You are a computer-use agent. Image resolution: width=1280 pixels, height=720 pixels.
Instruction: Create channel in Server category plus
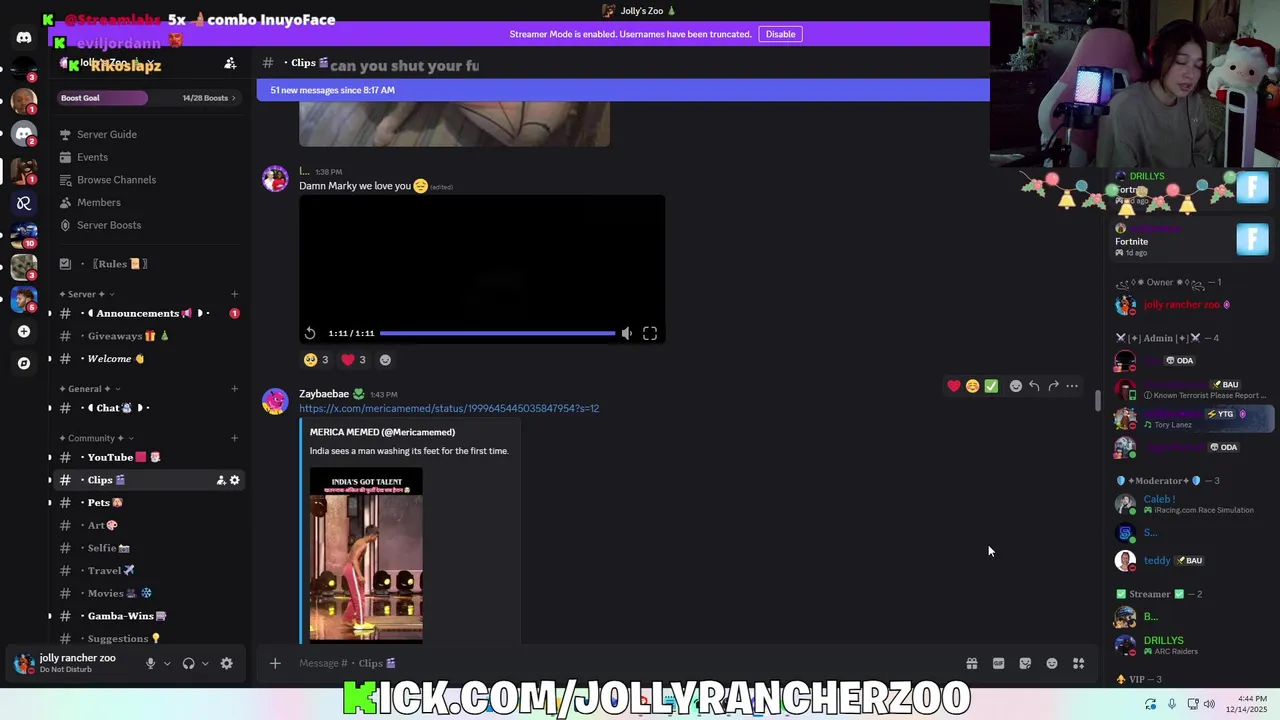click(234, 294)
